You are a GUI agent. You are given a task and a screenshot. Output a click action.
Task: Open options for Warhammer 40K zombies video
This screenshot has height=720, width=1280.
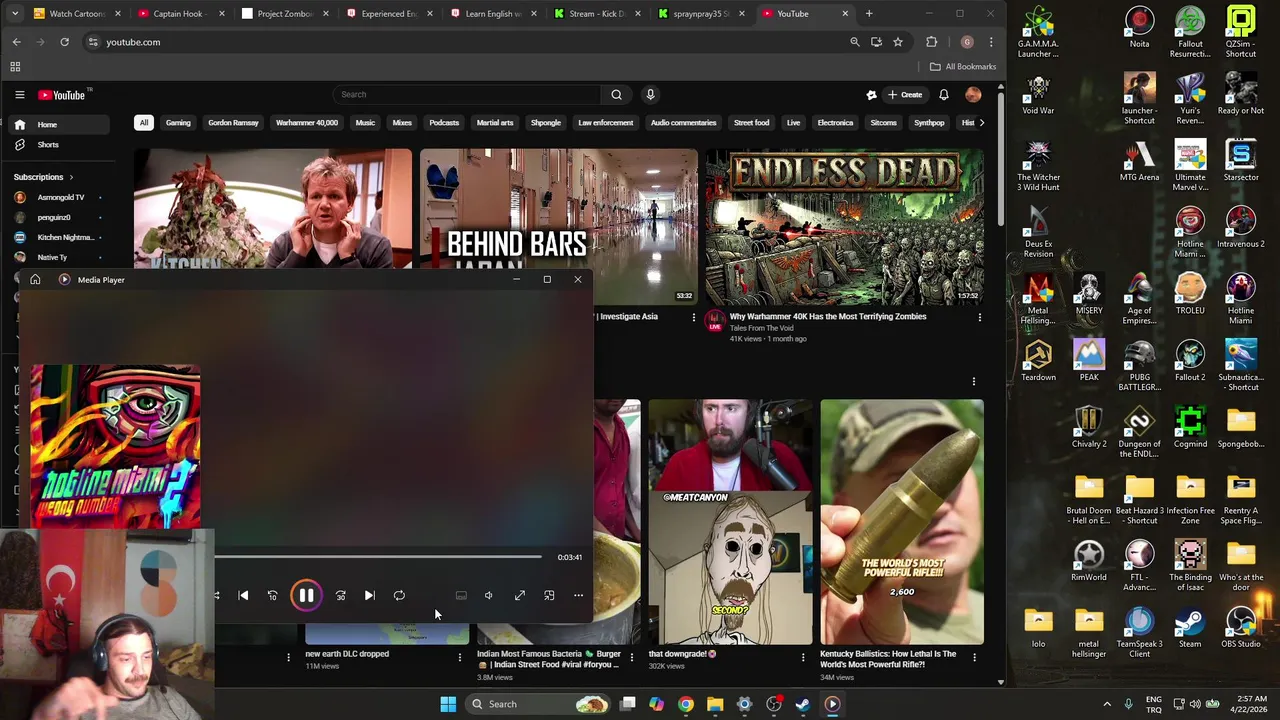click(979, 317)
